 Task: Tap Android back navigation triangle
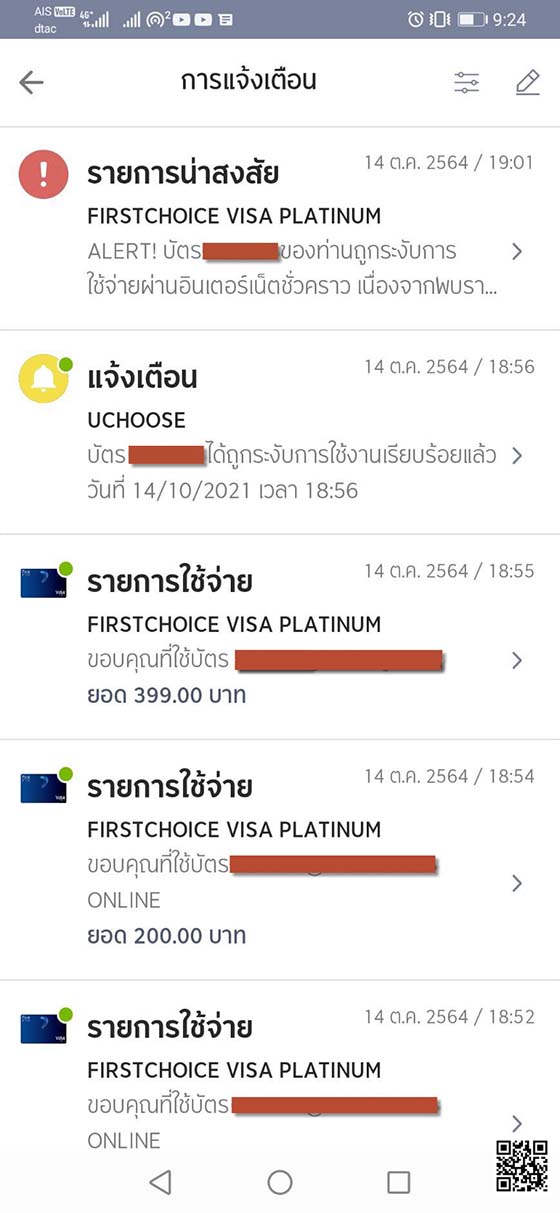(160, 1182)
